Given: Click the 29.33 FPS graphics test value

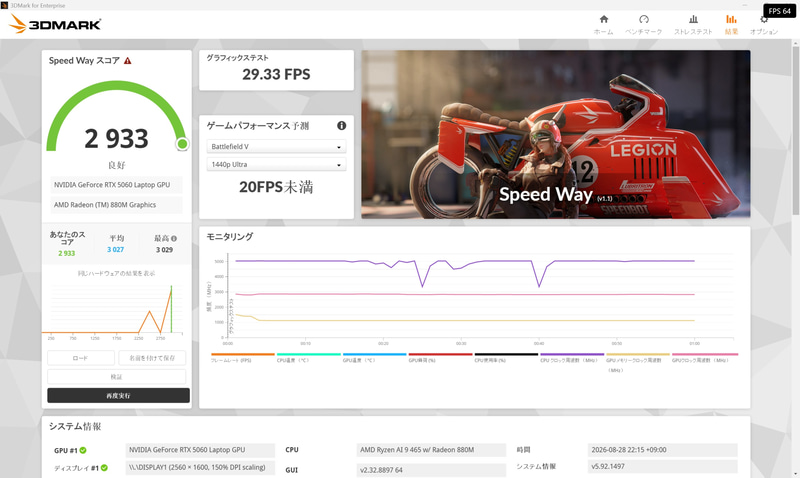Looking at the screenshot, I should pyautogui.click(x=276, y=74).
